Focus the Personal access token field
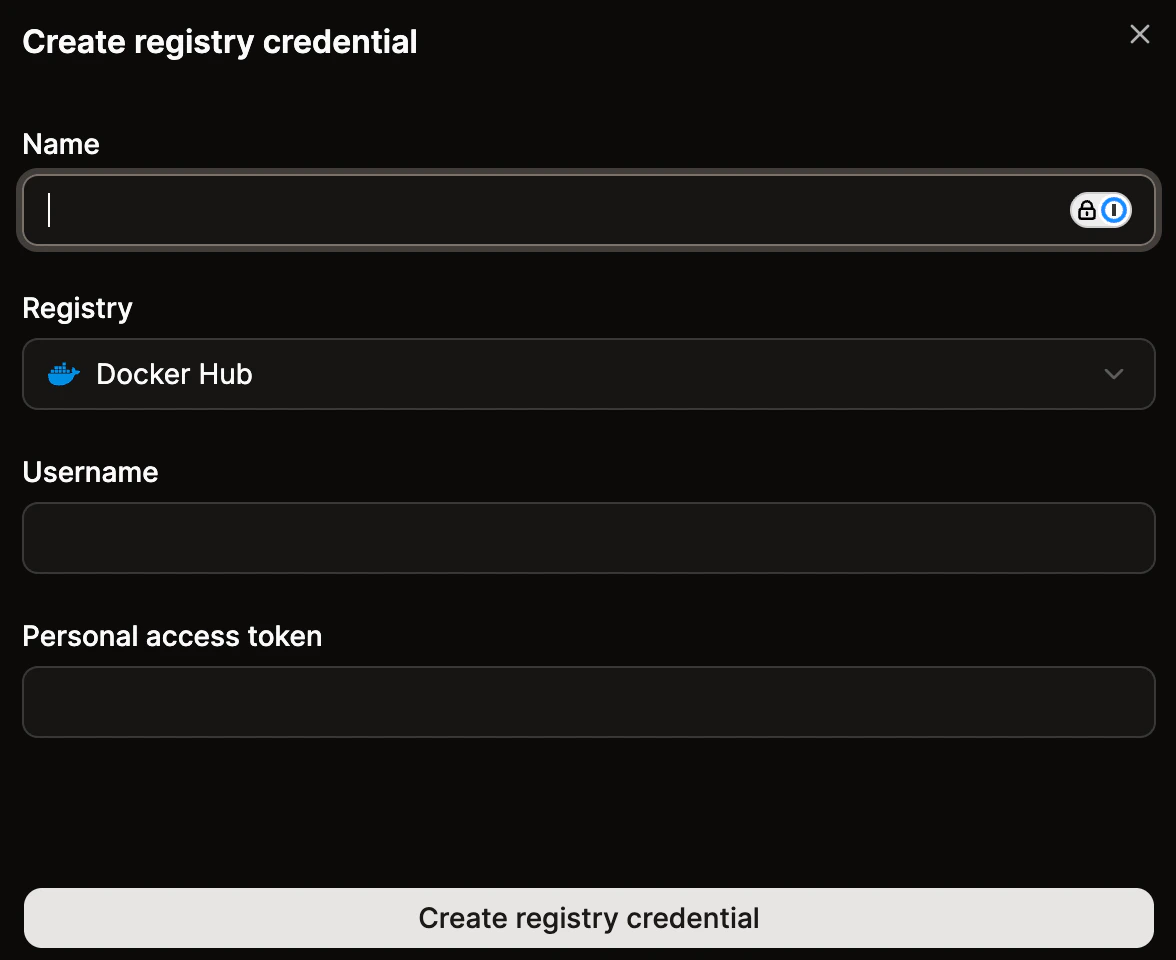The width and height of the screenshot is (1176, 960). (588, 701)
